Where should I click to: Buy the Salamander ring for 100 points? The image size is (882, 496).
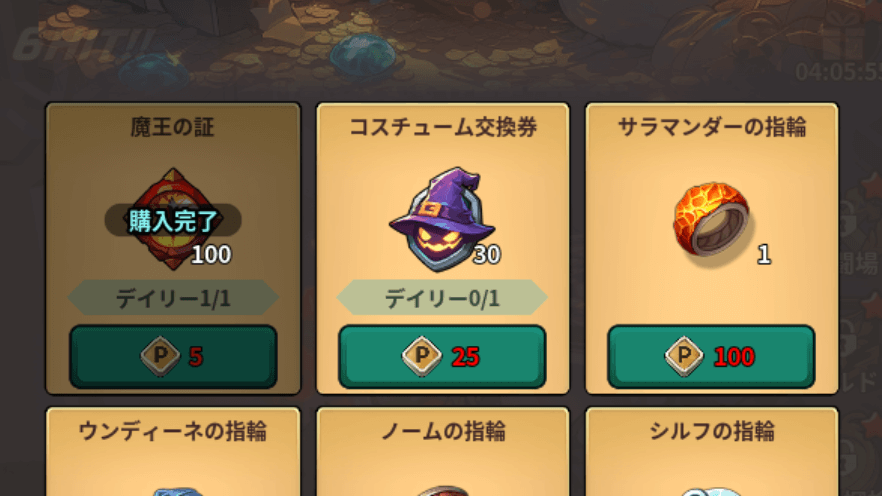click(x=711, y=356)
